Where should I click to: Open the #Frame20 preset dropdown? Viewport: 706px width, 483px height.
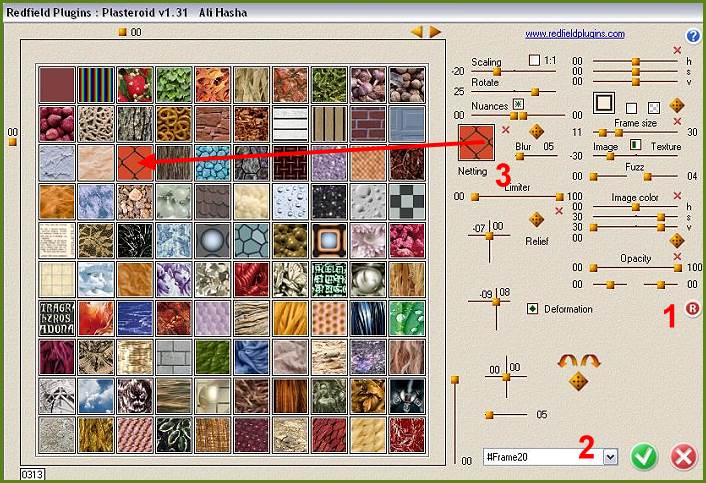[611, 456]
